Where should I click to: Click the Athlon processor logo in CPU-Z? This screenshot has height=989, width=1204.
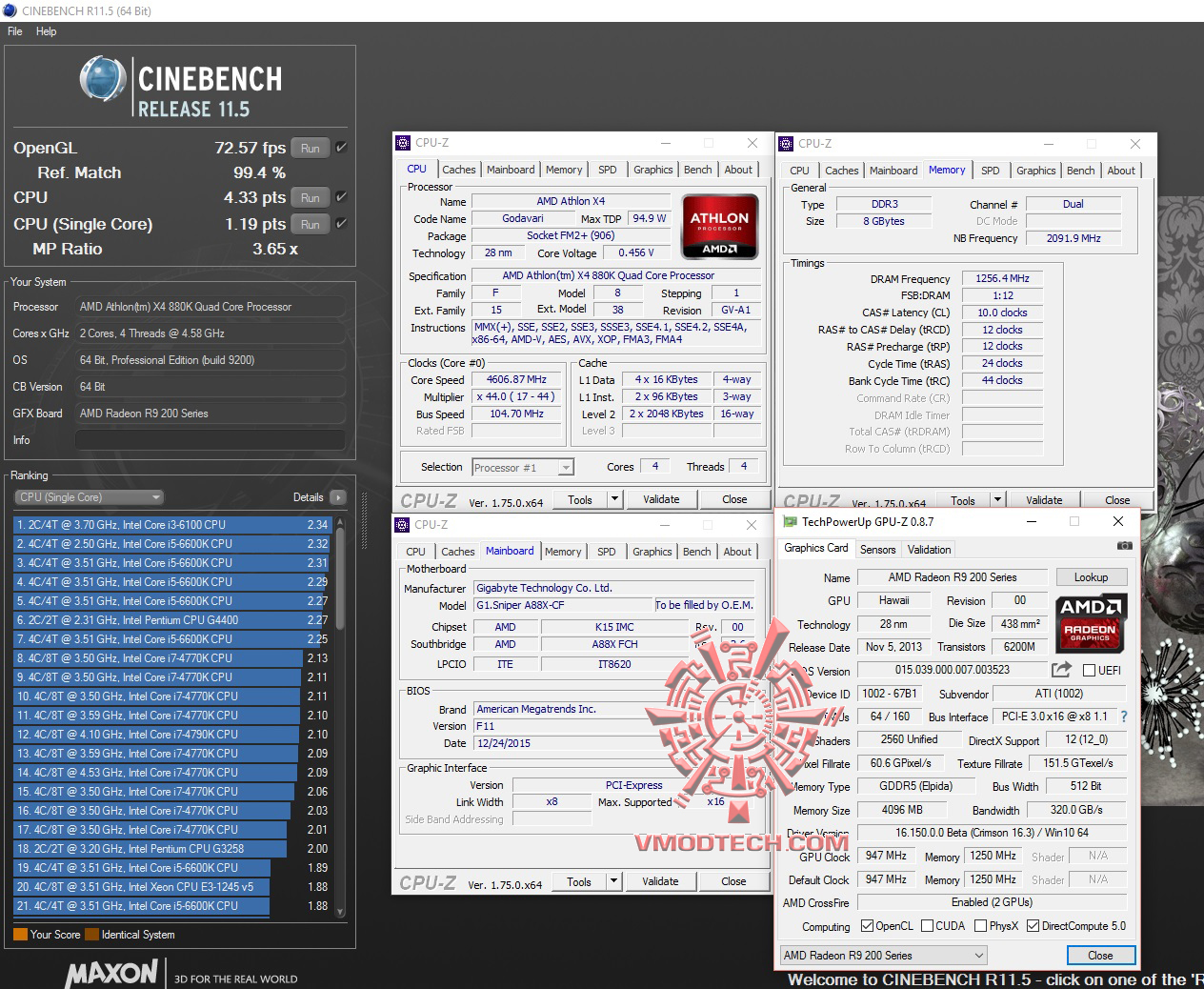click(719, 227)
